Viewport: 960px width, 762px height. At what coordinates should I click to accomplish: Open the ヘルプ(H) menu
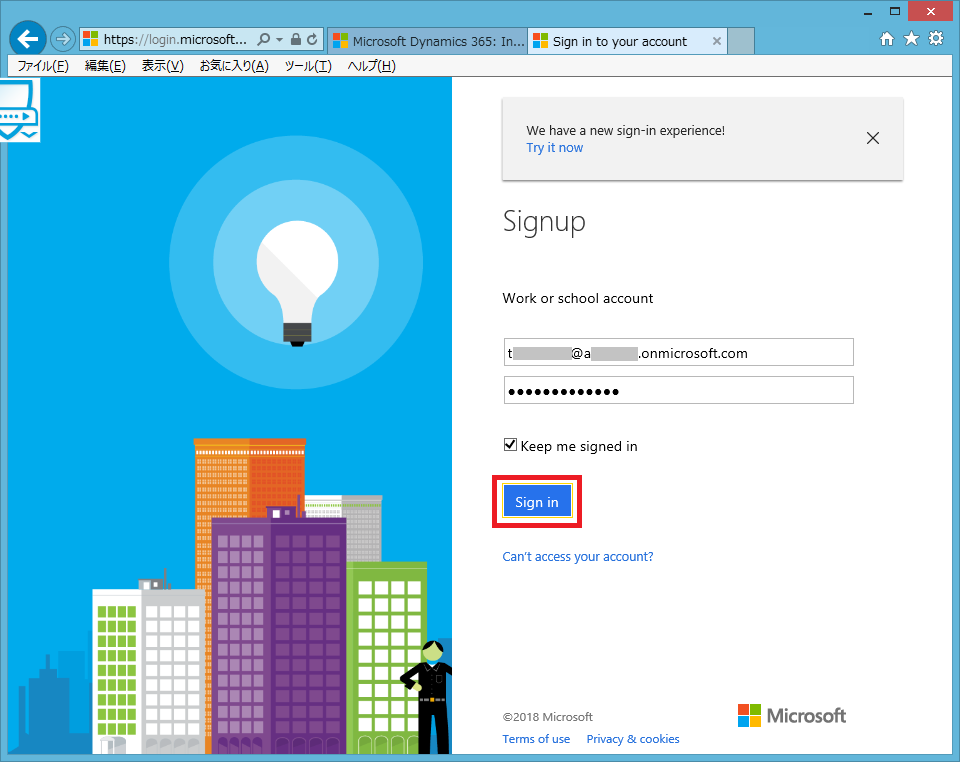point(371,66)
